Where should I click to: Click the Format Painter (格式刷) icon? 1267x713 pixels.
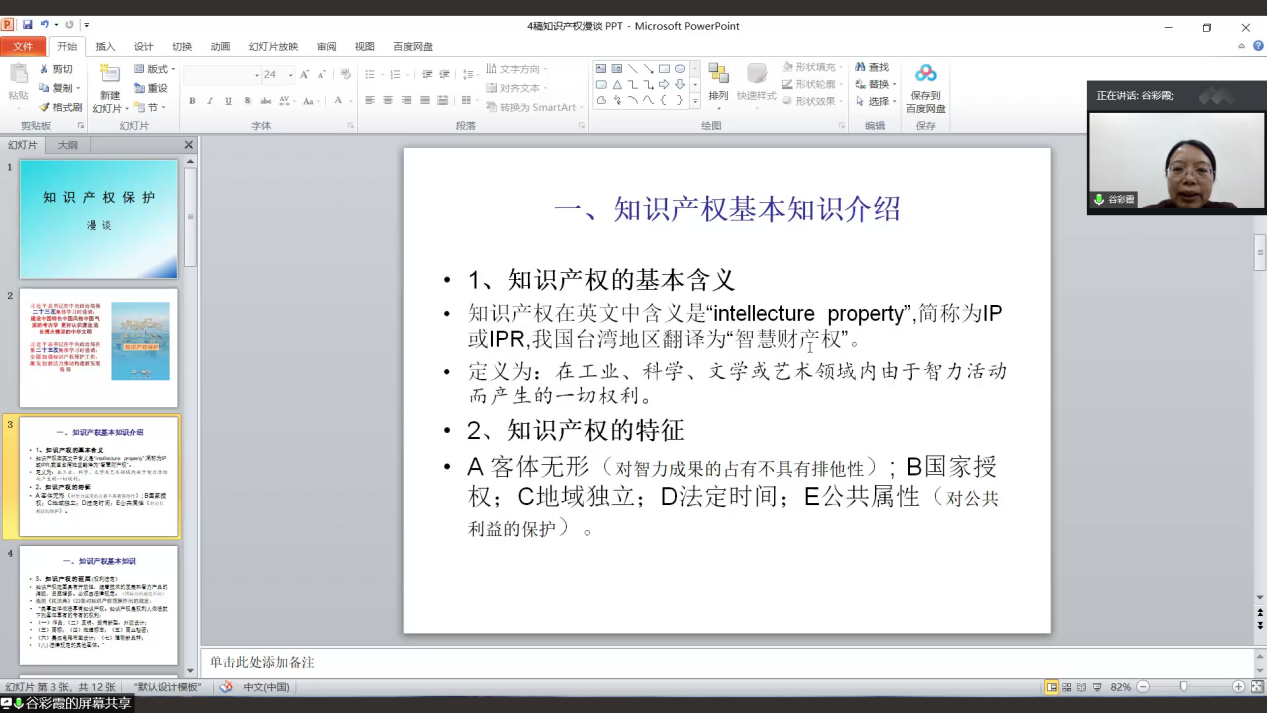tap(45, 107)
